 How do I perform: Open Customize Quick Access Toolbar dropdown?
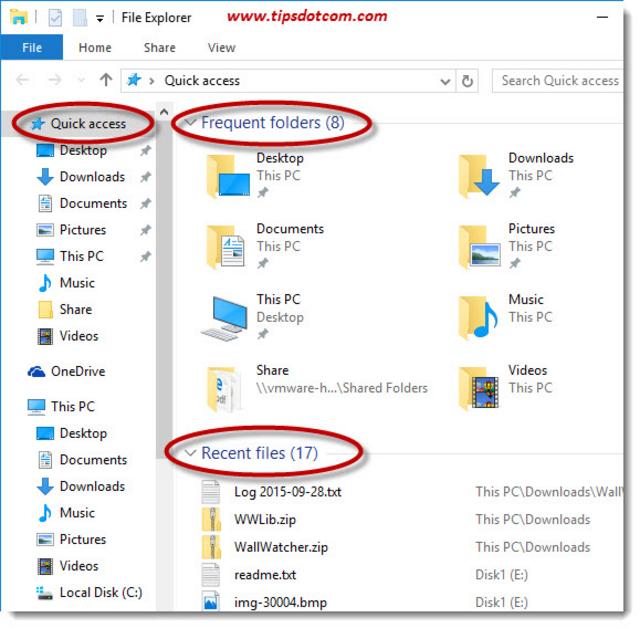[x=100, y=18]
